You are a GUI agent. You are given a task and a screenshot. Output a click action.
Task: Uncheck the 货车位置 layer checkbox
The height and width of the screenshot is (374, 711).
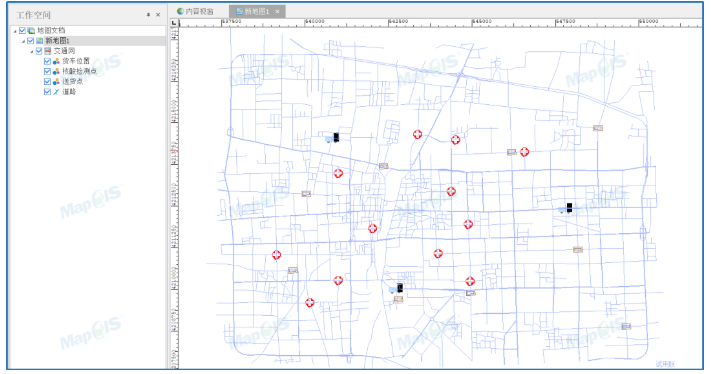47,61
